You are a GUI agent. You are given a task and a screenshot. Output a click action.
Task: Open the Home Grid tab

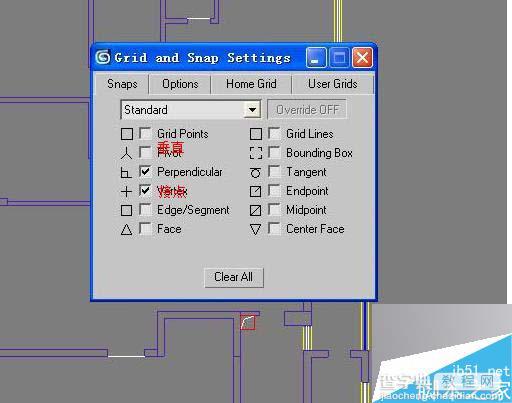251,84
